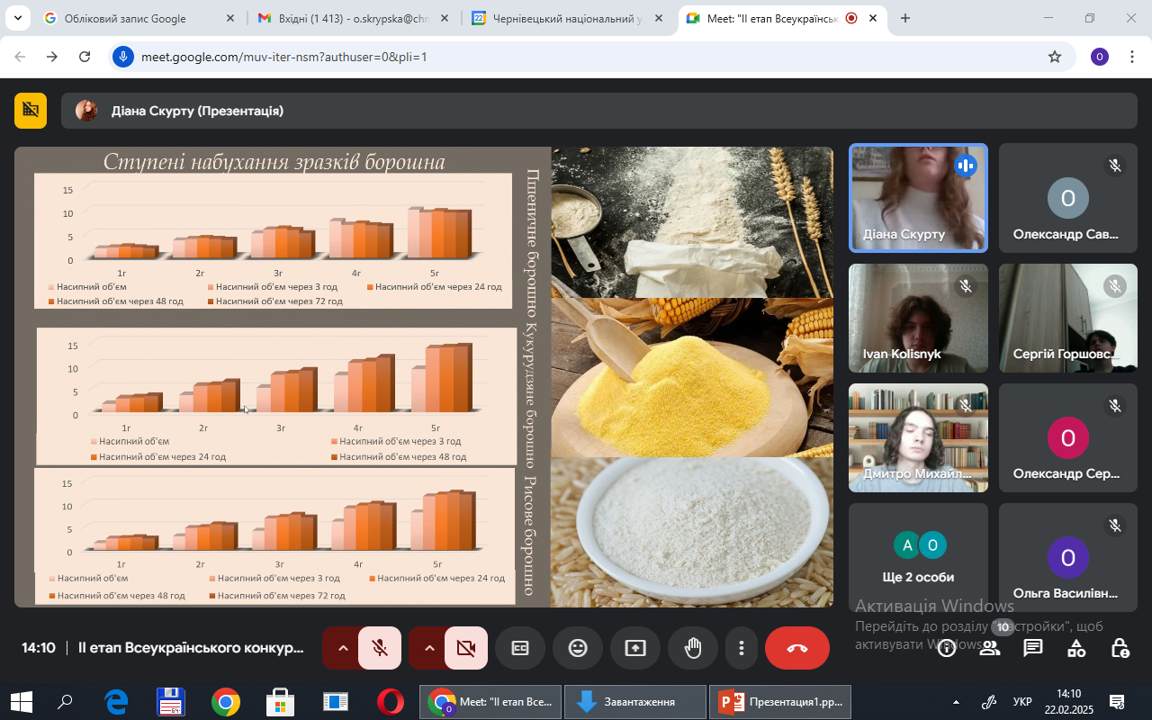
Task: Open Презентація1 PowerPoint in taskbar
Action: pos(780,702)
